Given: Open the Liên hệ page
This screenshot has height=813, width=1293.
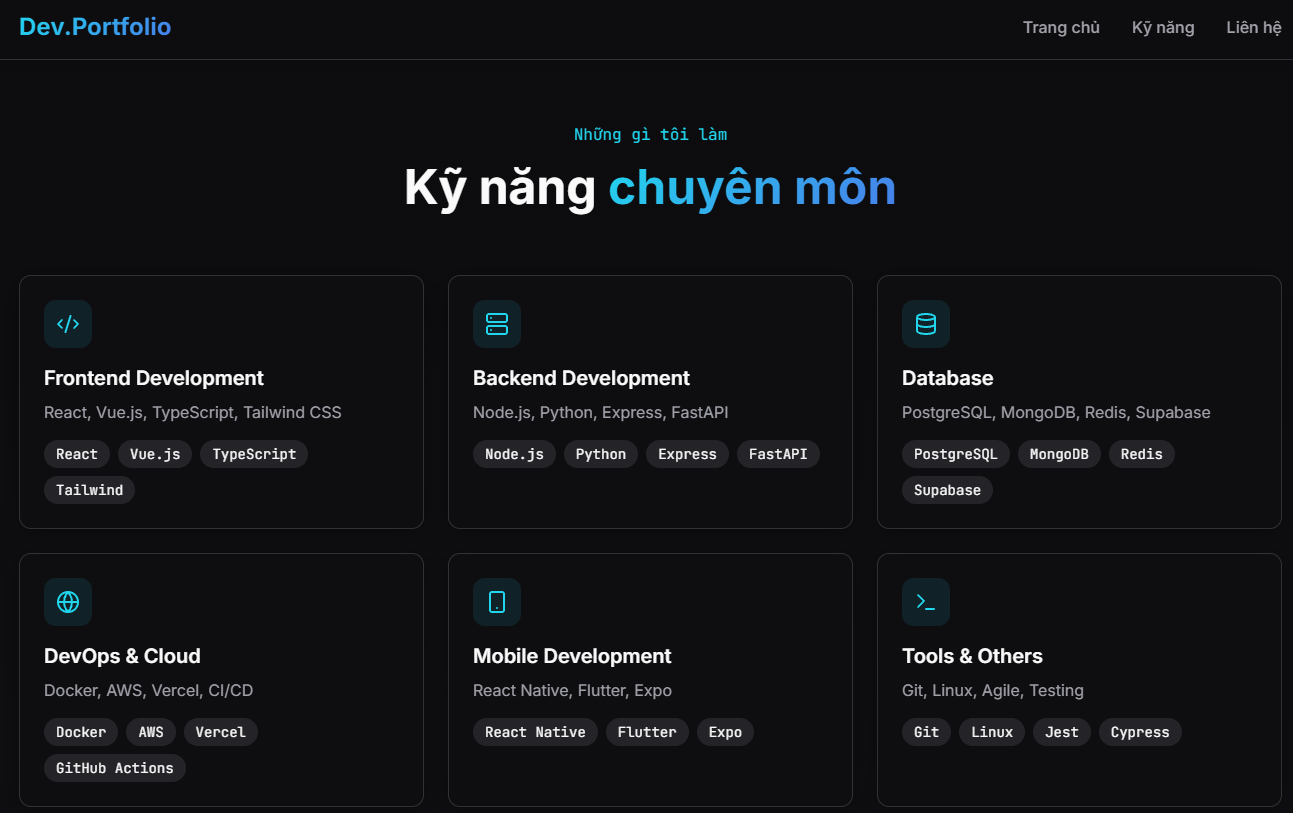Looking at the screenshot, I should click(x=1253, y=27).
